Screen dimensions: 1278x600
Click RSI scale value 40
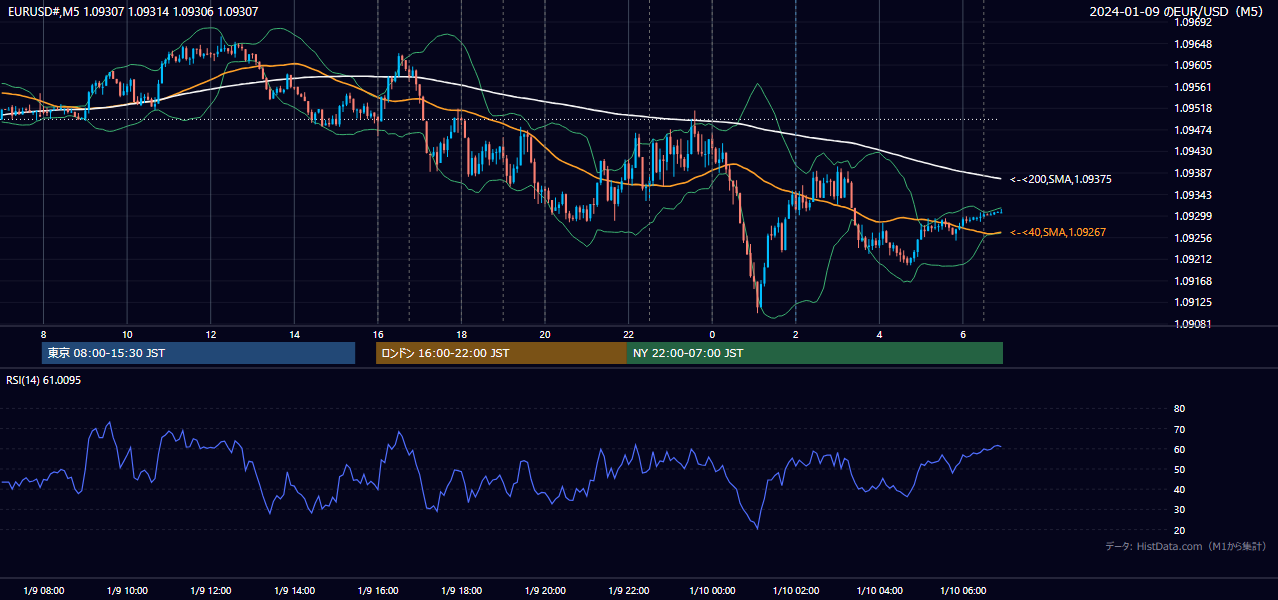pyautogui.click(x=1179, y=489)
